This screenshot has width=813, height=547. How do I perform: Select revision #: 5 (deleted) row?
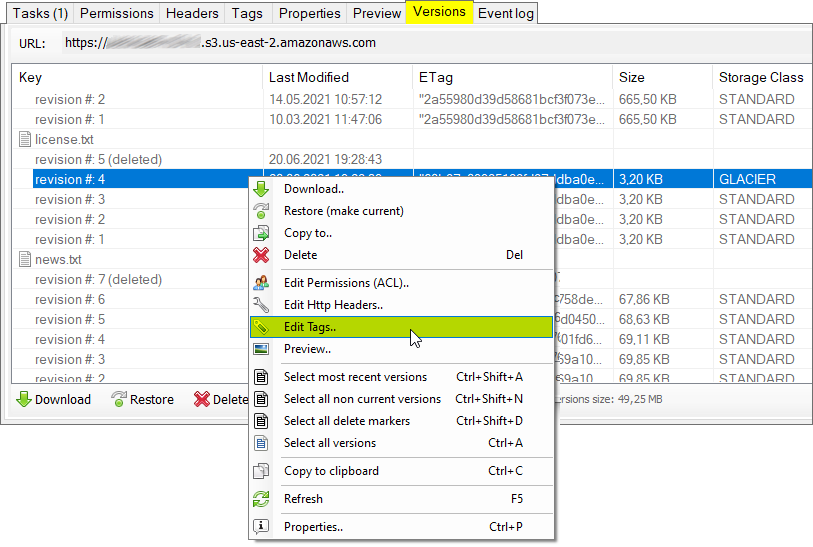coord(412,159)
